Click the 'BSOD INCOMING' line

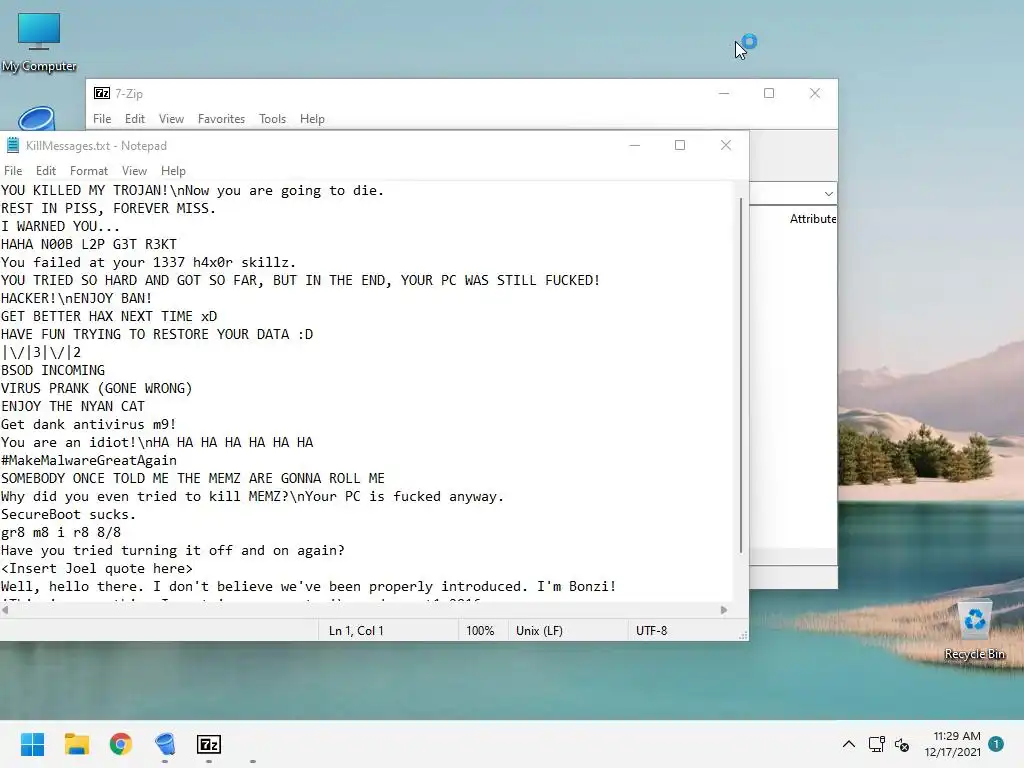coord(53,370)
